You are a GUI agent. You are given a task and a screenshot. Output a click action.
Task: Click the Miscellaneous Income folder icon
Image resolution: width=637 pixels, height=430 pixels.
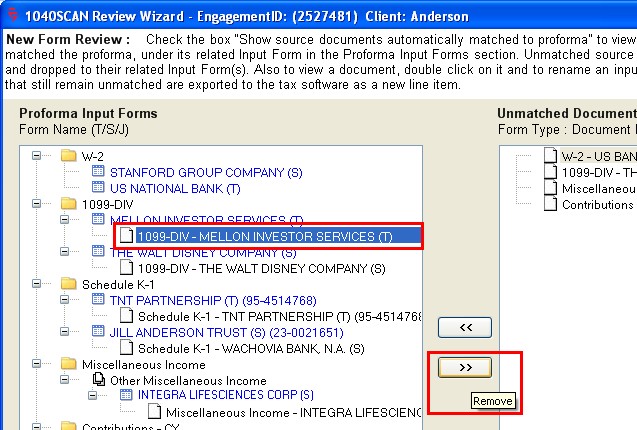click(69, 363)
